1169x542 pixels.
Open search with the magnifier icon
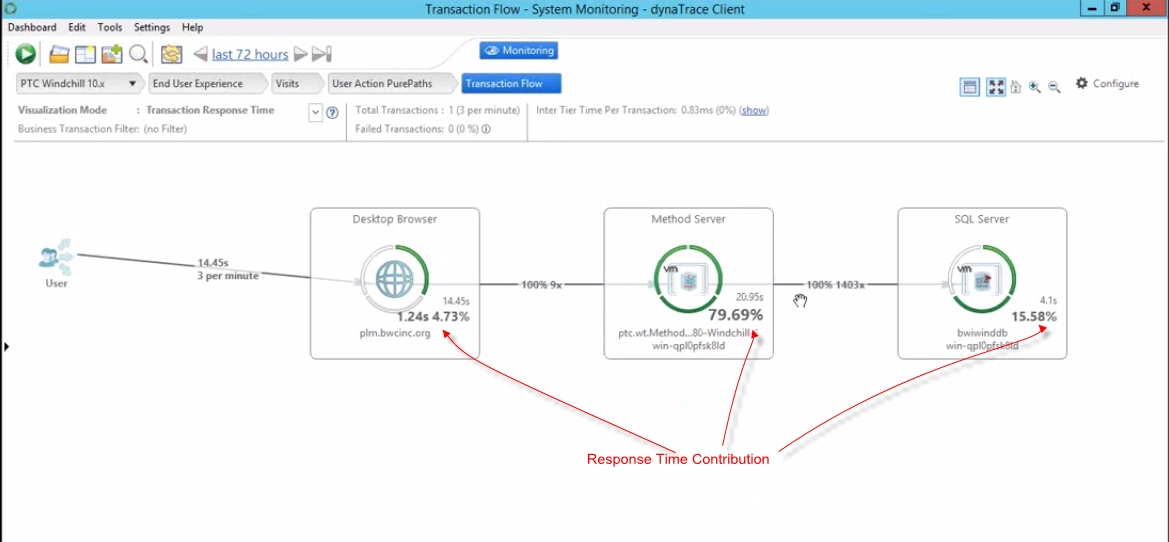(x=138, y=54)
